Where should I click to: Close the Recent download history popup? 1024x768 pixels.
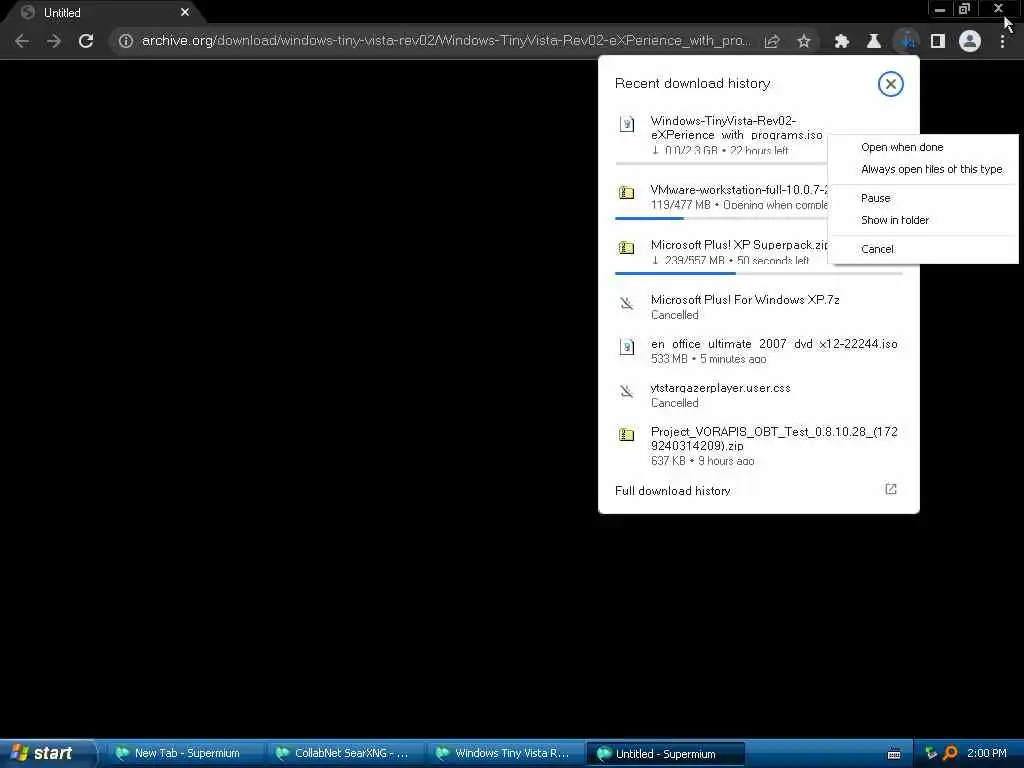[x=890, y=84]
